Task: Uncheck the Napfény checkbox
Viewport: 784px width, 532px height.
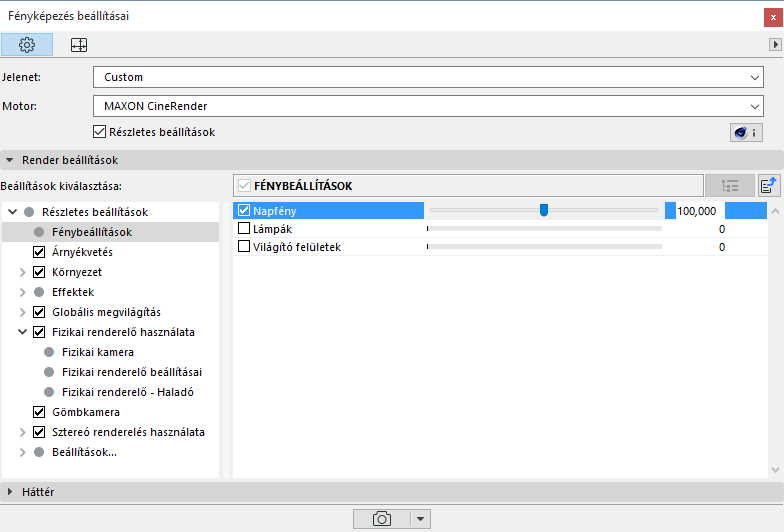Action: [244, 210]
